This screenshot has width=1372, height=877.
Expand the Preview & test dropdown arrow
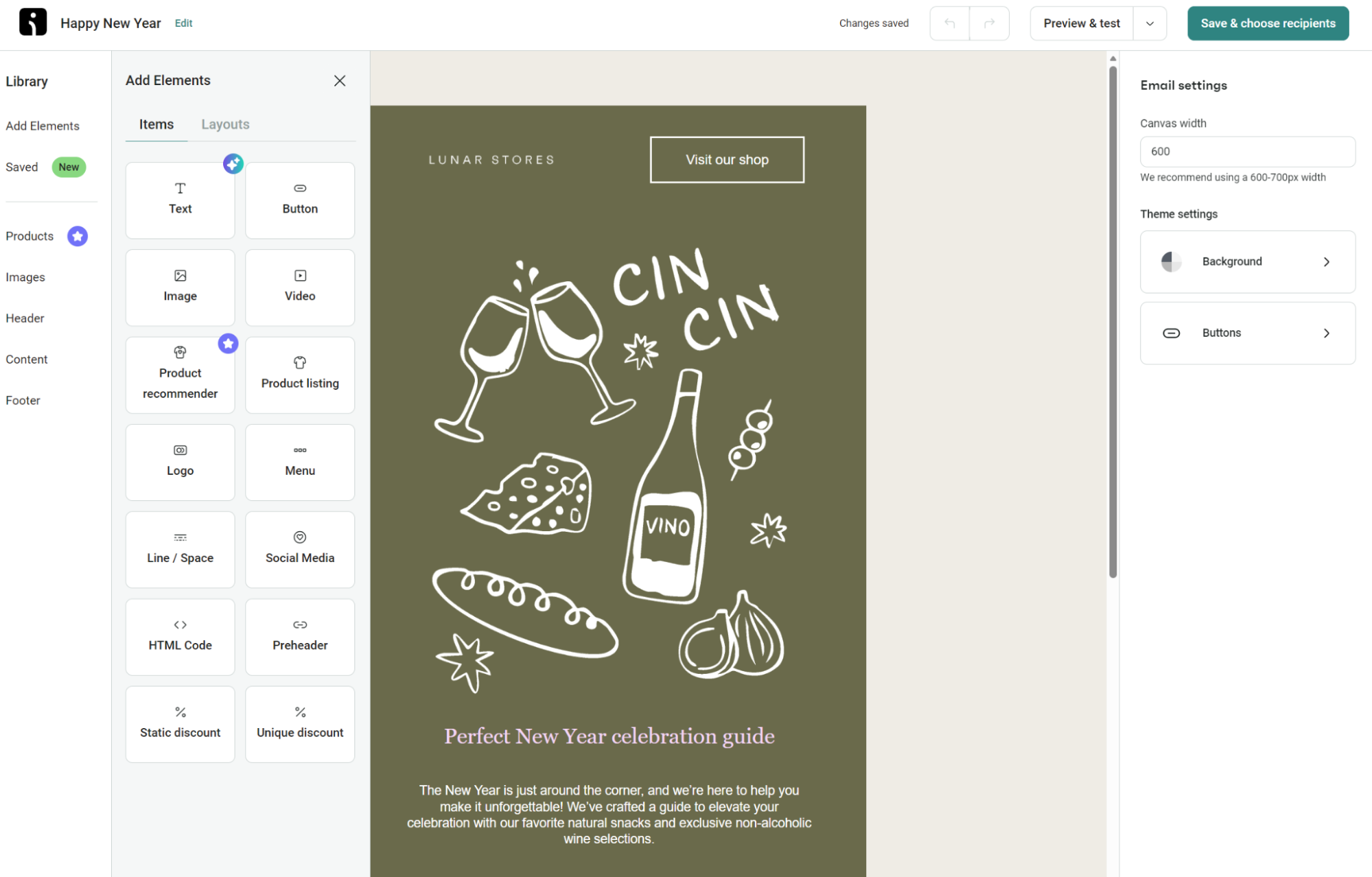click(x=1149, y=23)
